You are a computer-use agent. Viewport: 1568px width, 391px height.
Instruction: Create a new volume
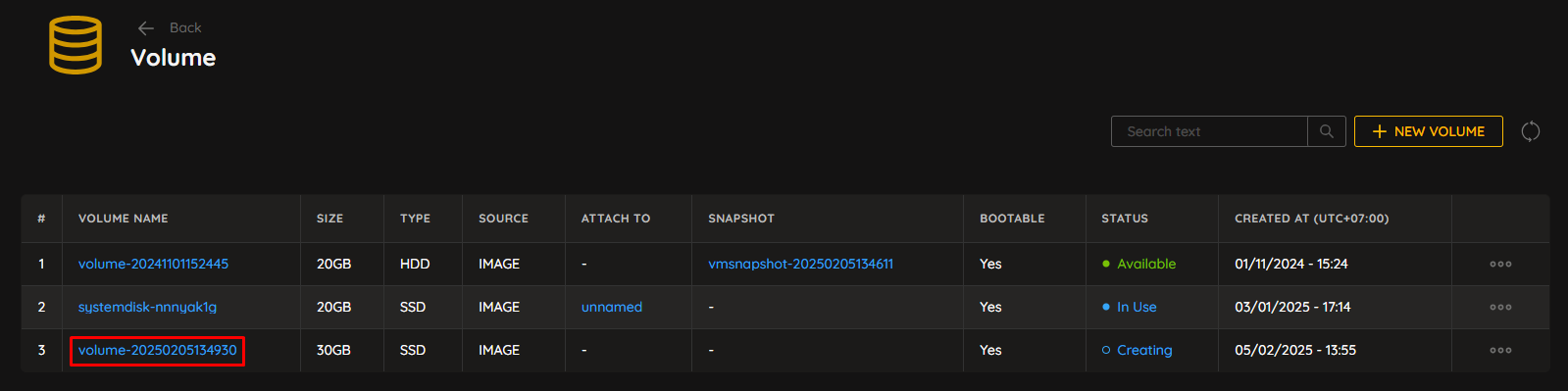pos(1428,131)
